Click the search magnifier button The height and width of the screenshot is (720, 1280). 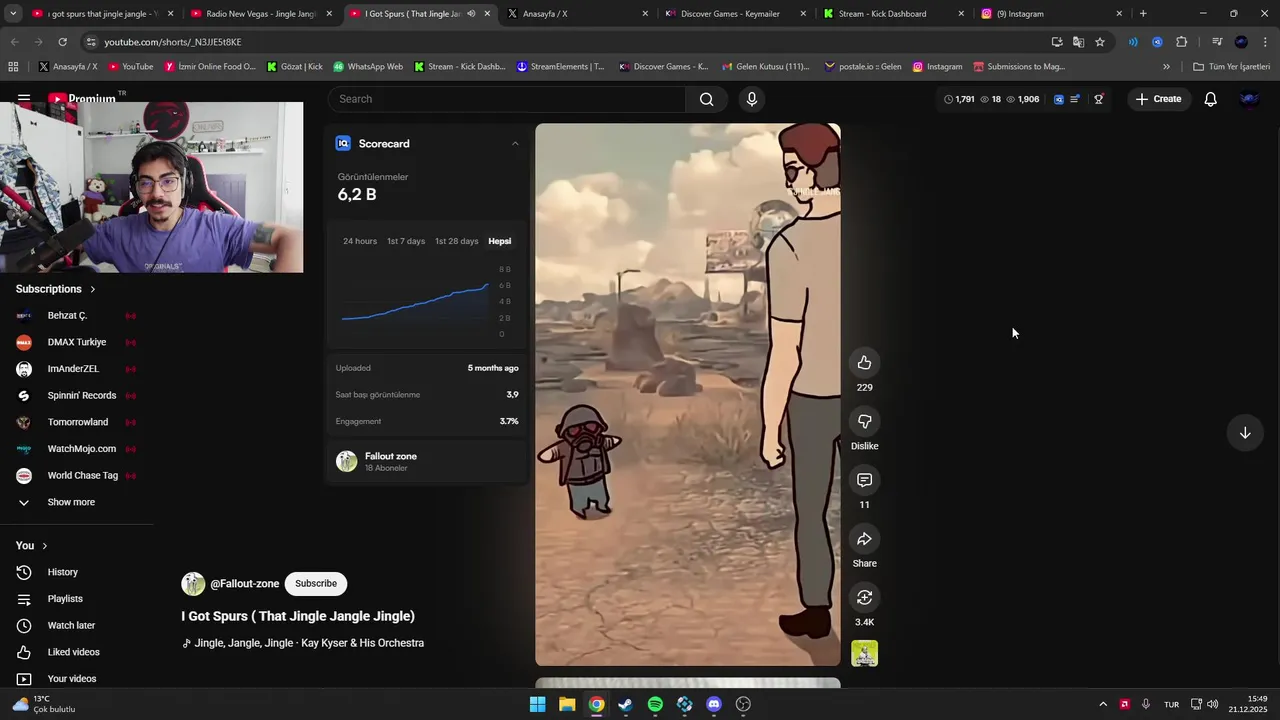706,99
